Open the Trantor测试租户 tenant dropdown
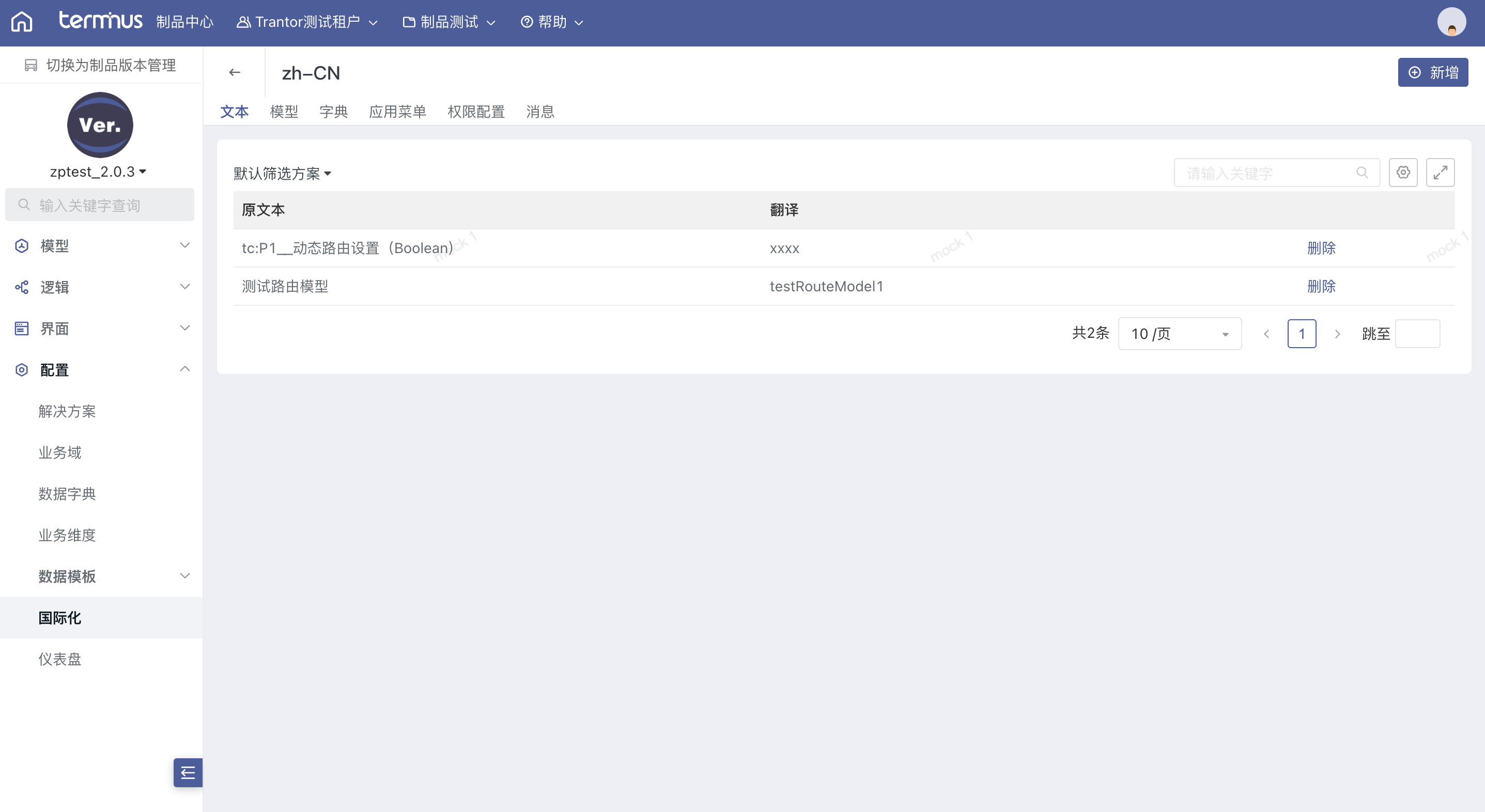 pyautogui.click(x=307, y=22)
